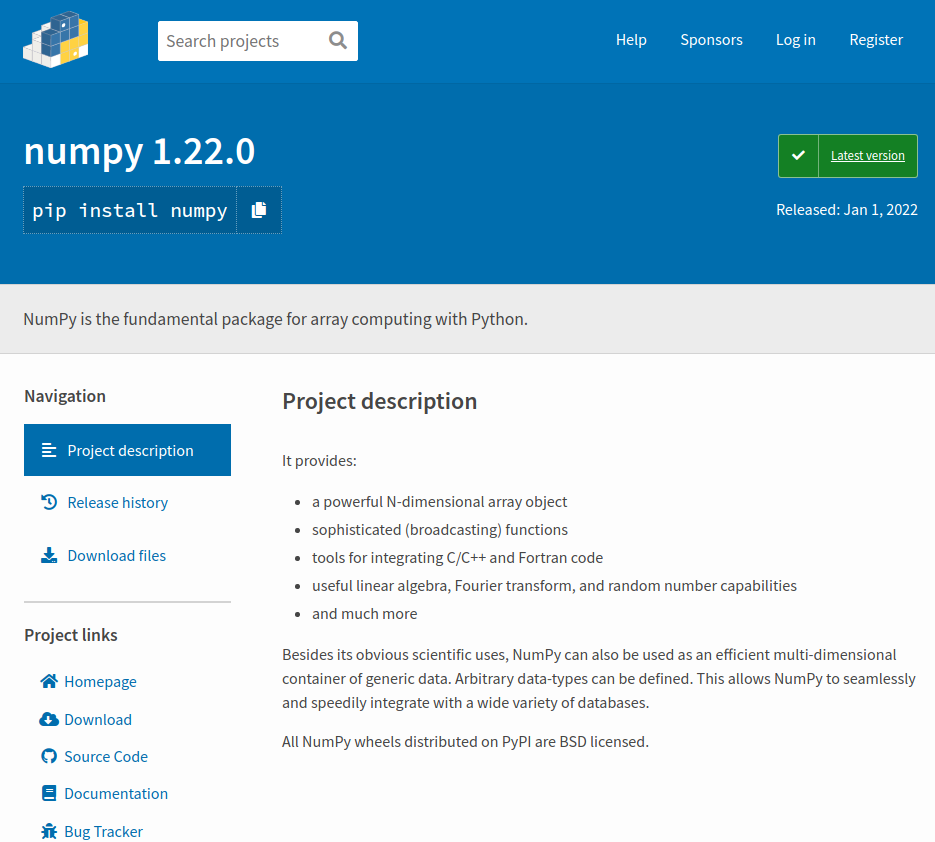Click the magnifying glass search icon
Viewport: 935px width, 842px height.
337,40
